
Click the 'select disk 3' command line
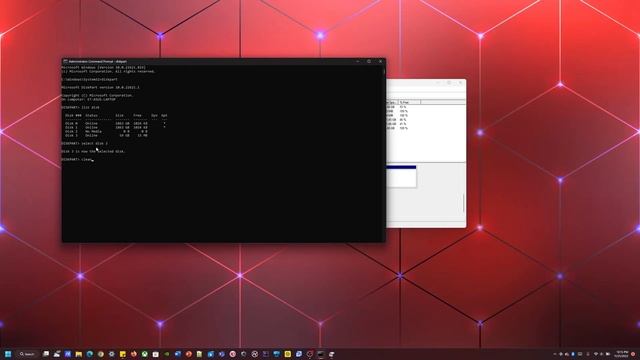click(84, 143)
